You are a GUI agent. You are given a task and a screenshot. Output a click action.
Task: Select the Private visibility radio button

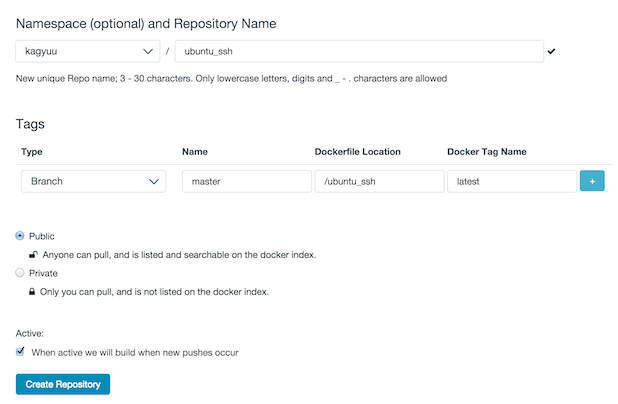(x=21, y=273)
